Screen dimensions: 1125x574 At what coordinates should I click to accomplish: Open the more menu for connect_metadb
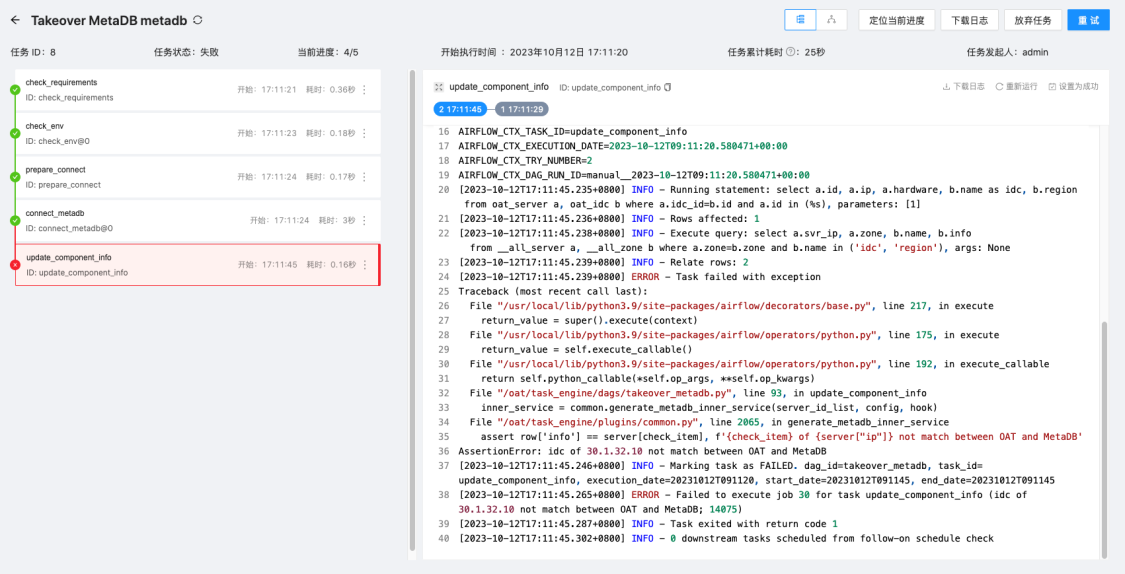(x=364, y=220)
